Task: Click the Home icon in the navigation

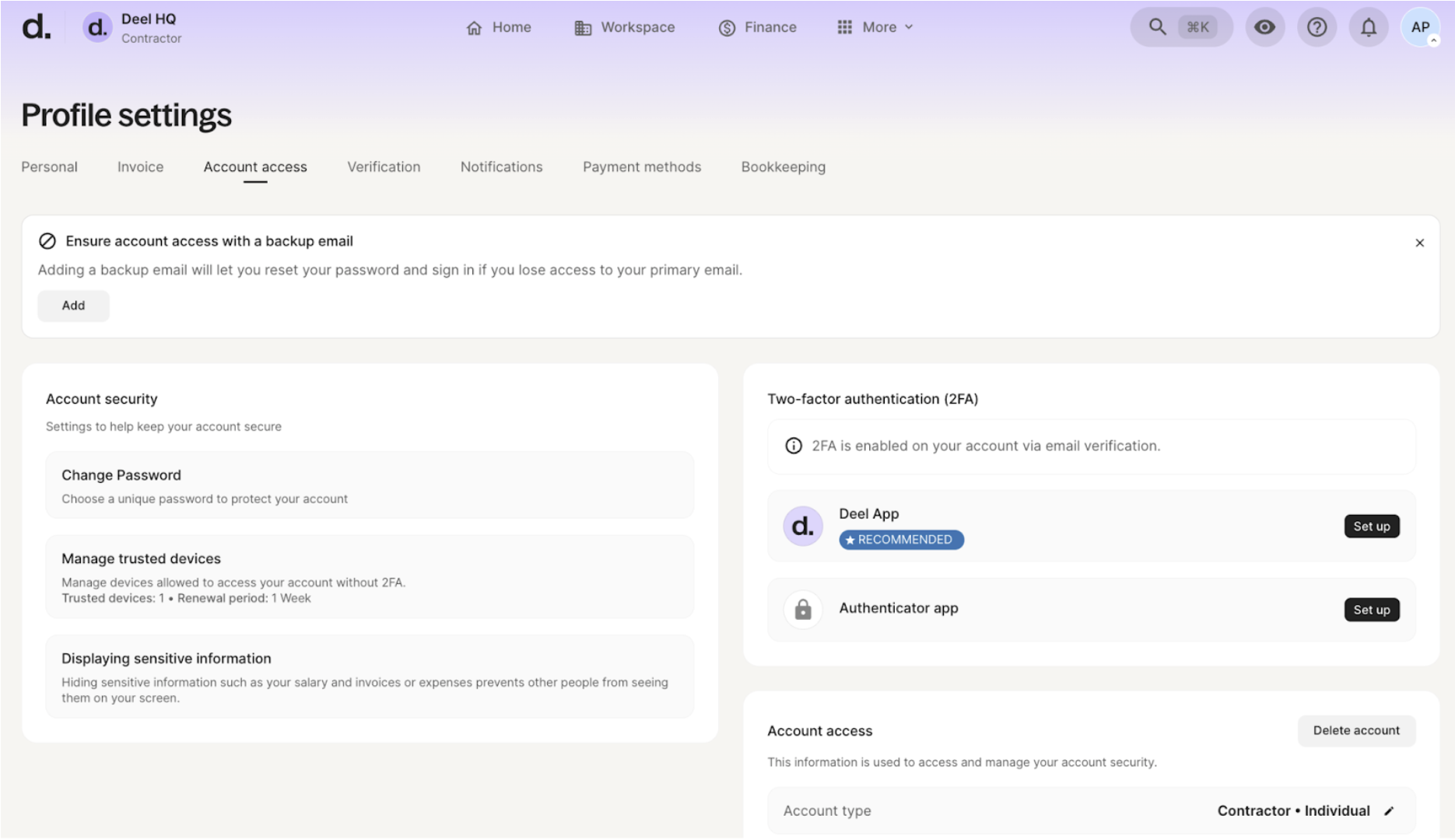Action: coord(475,26)
